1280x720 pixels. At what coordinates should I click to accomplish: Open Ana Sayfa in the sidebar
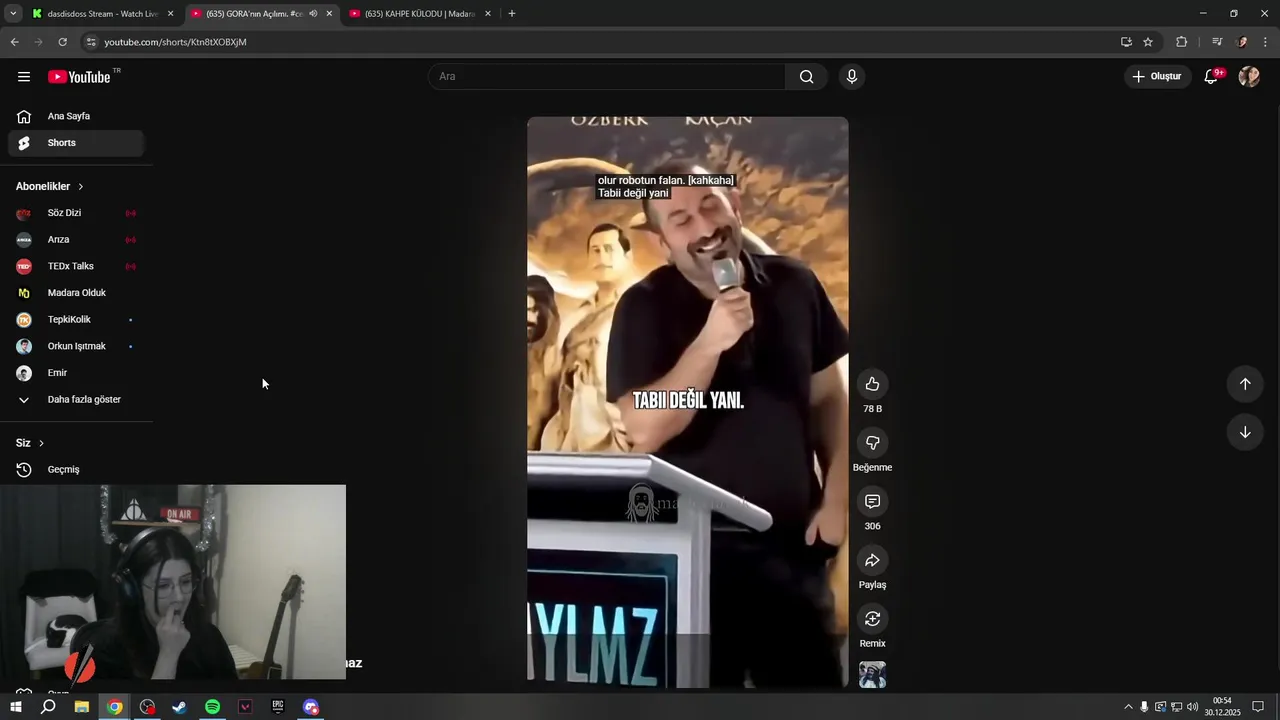point(76,116)
